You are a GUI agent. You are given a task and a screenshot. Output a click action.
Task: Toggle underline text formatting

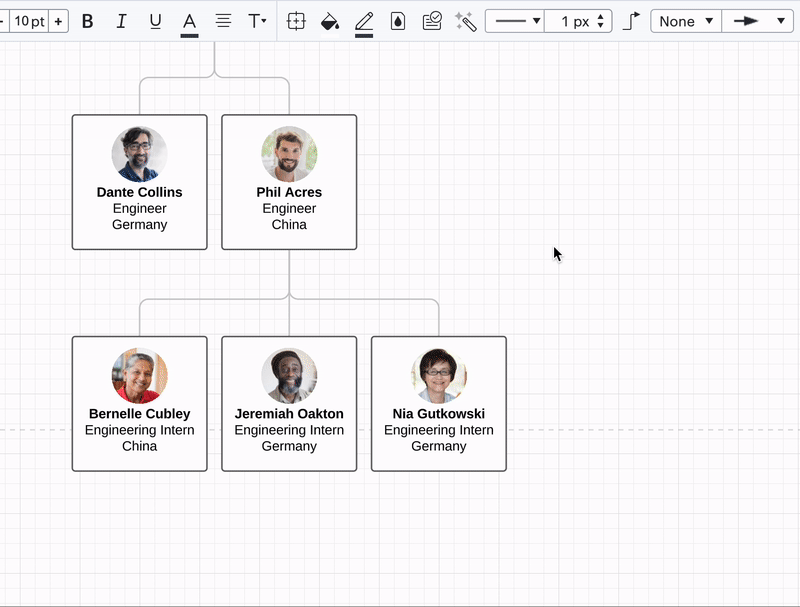155,21
